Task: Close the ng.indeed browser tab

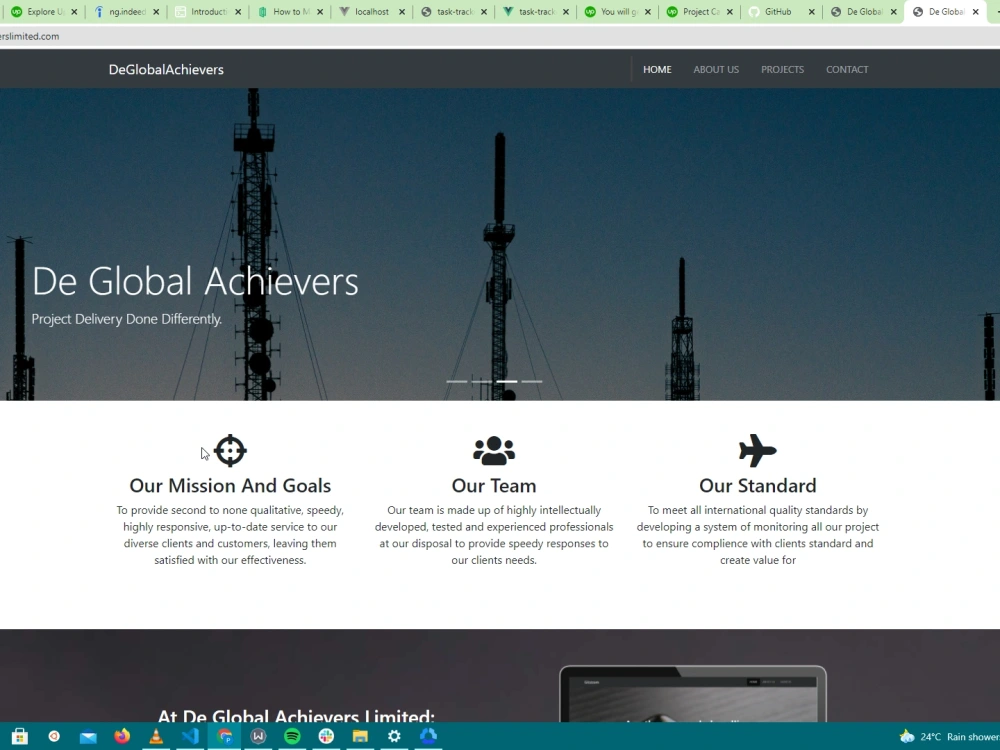Action: point(156,11)
